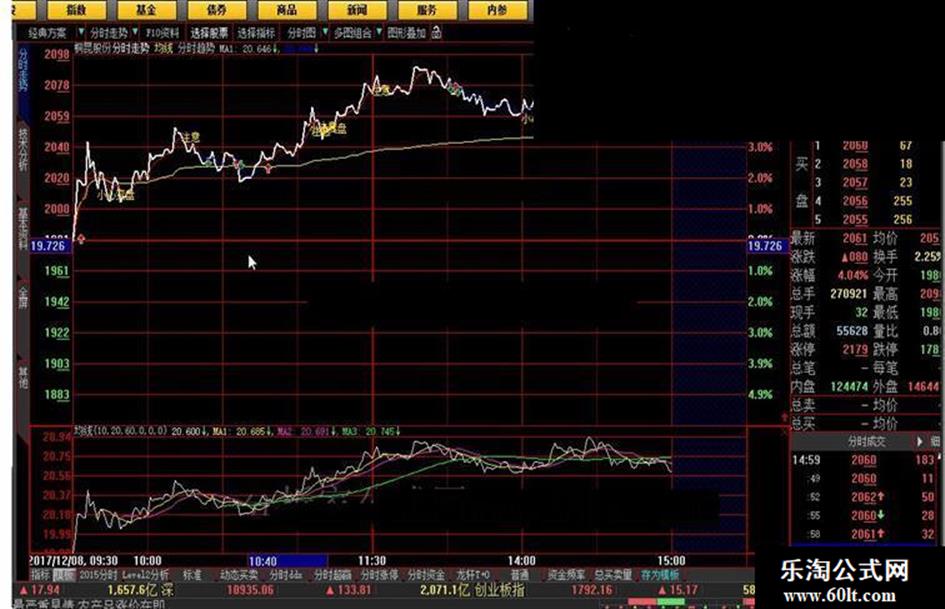This screenshot has width=945, height=609.
Task: Expand the dropdown arrow after 分时图
Action: click(325, 32)
